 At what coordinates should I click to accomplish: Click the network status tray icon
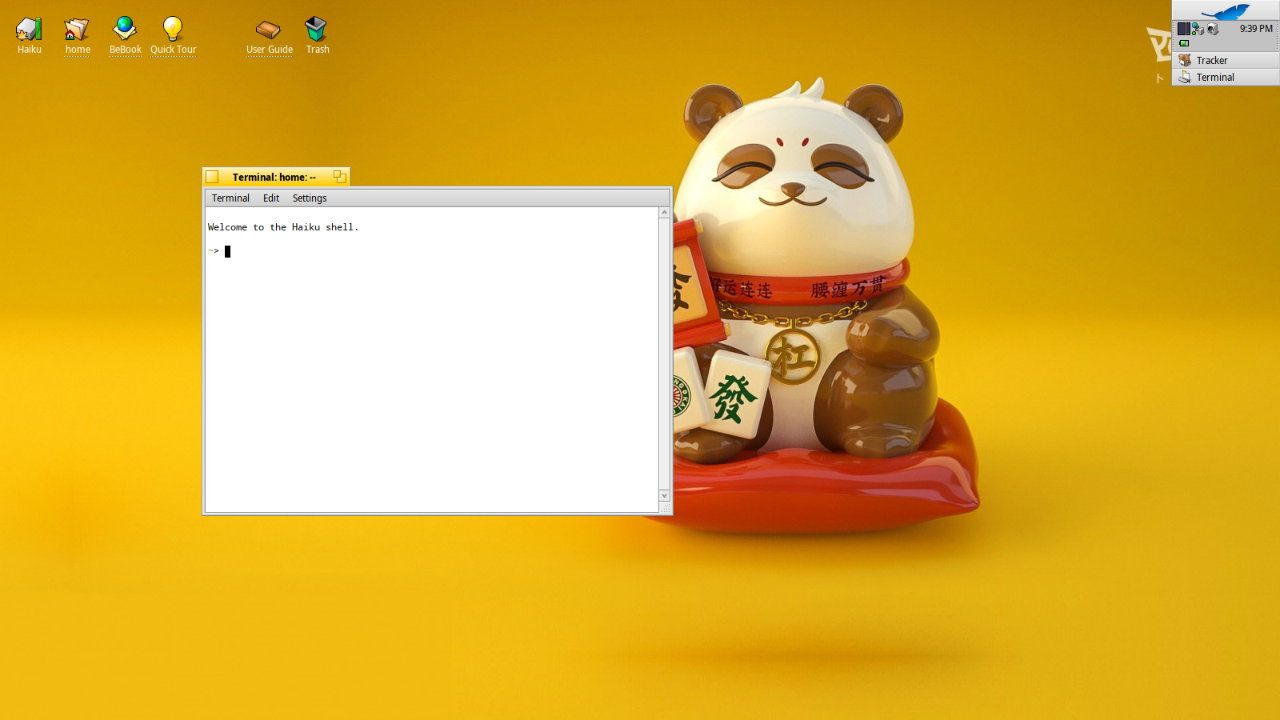(1198, 29)
